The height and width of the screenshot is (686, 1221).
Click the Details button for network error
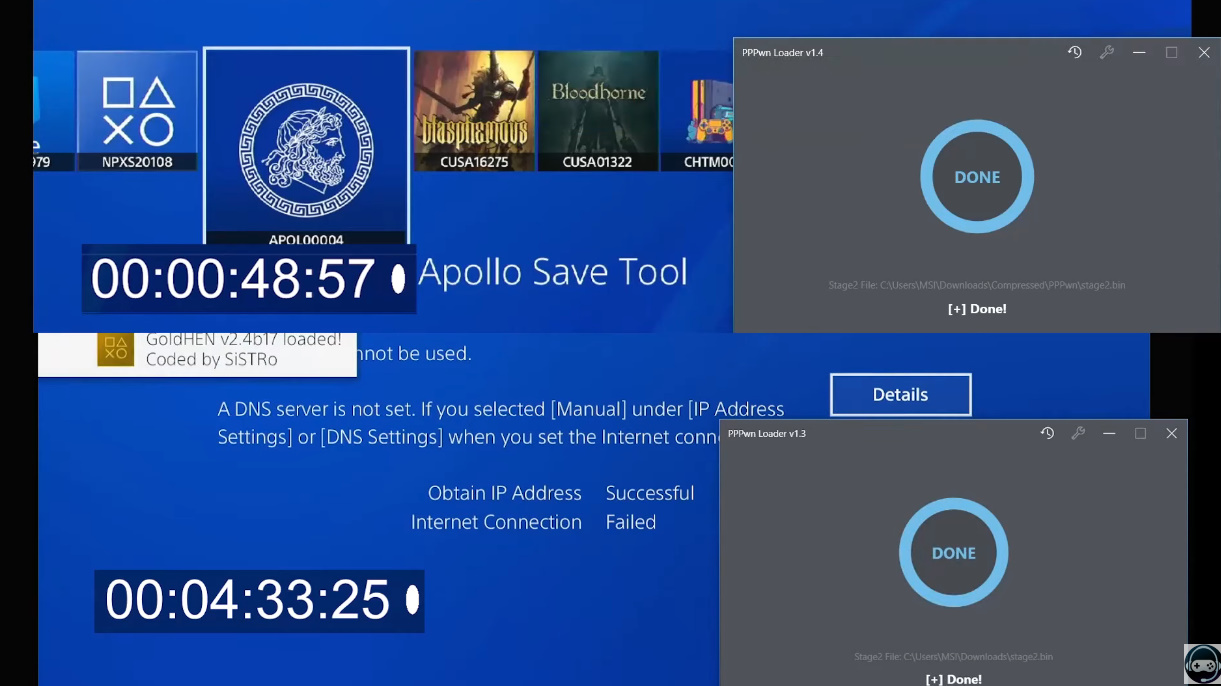899,394
